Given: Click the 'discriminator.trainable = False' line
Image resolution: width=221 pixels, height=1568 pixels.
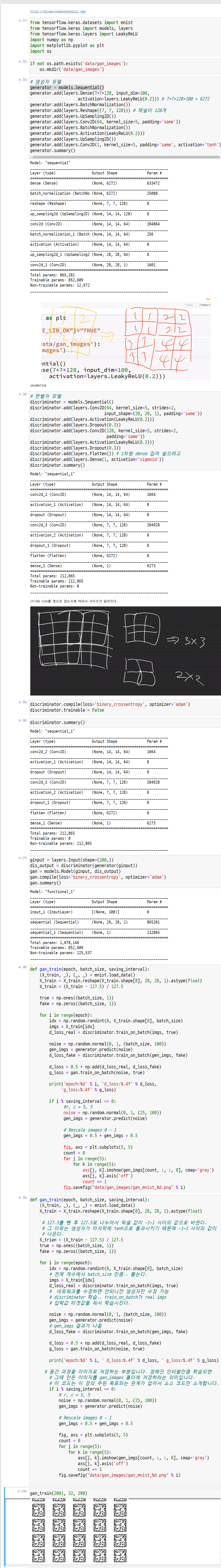Looking at the screenshot, I should [67, 710].
